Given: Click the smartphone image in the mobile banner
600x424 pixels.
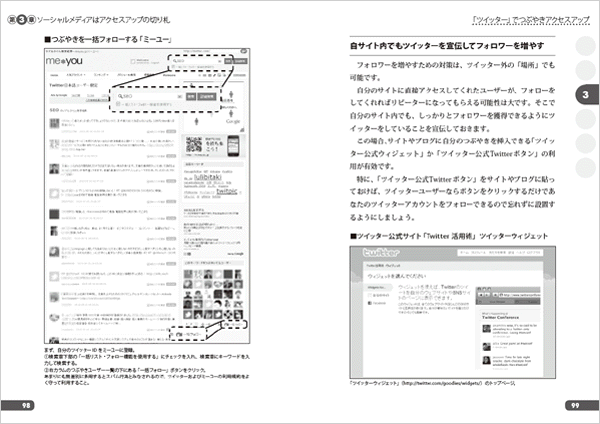Looking at the screenshot, I should (x=233, y=146).
